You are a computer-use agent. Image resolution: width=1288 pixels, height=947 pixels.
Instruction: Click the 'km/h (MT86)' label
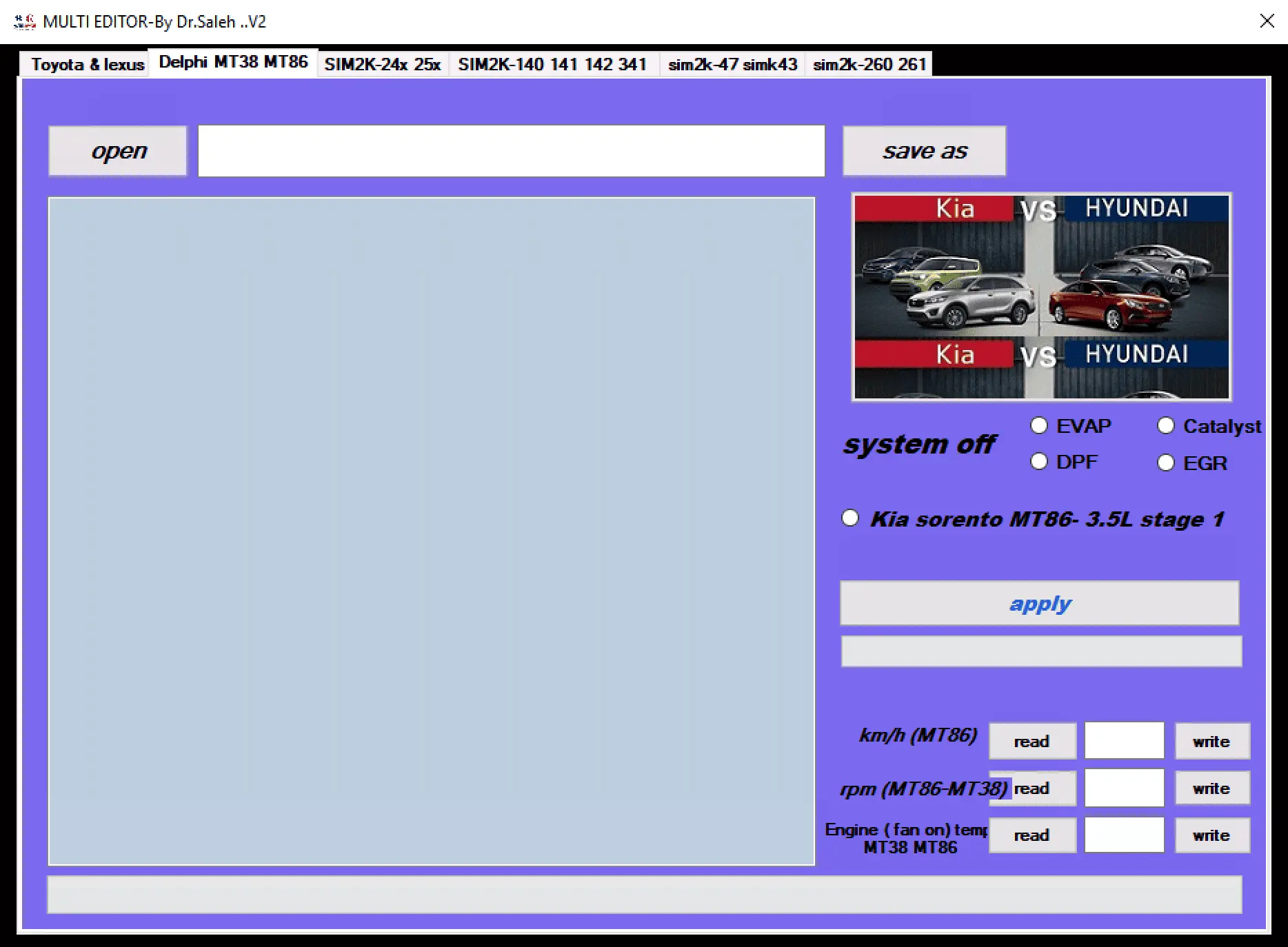click(918, 736)
